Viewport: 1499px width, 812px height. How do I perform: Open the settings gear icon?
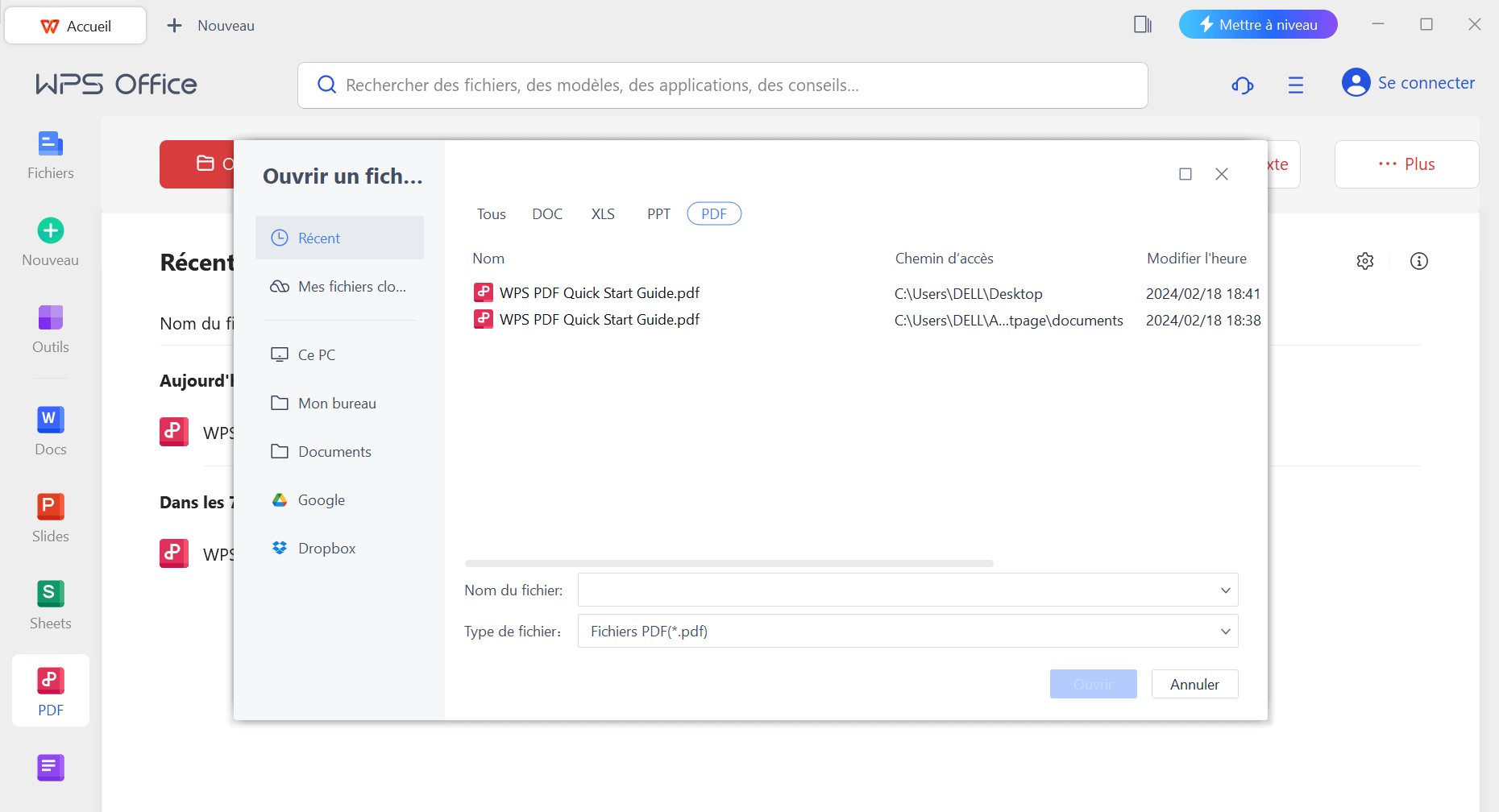tap(1365, 261)
